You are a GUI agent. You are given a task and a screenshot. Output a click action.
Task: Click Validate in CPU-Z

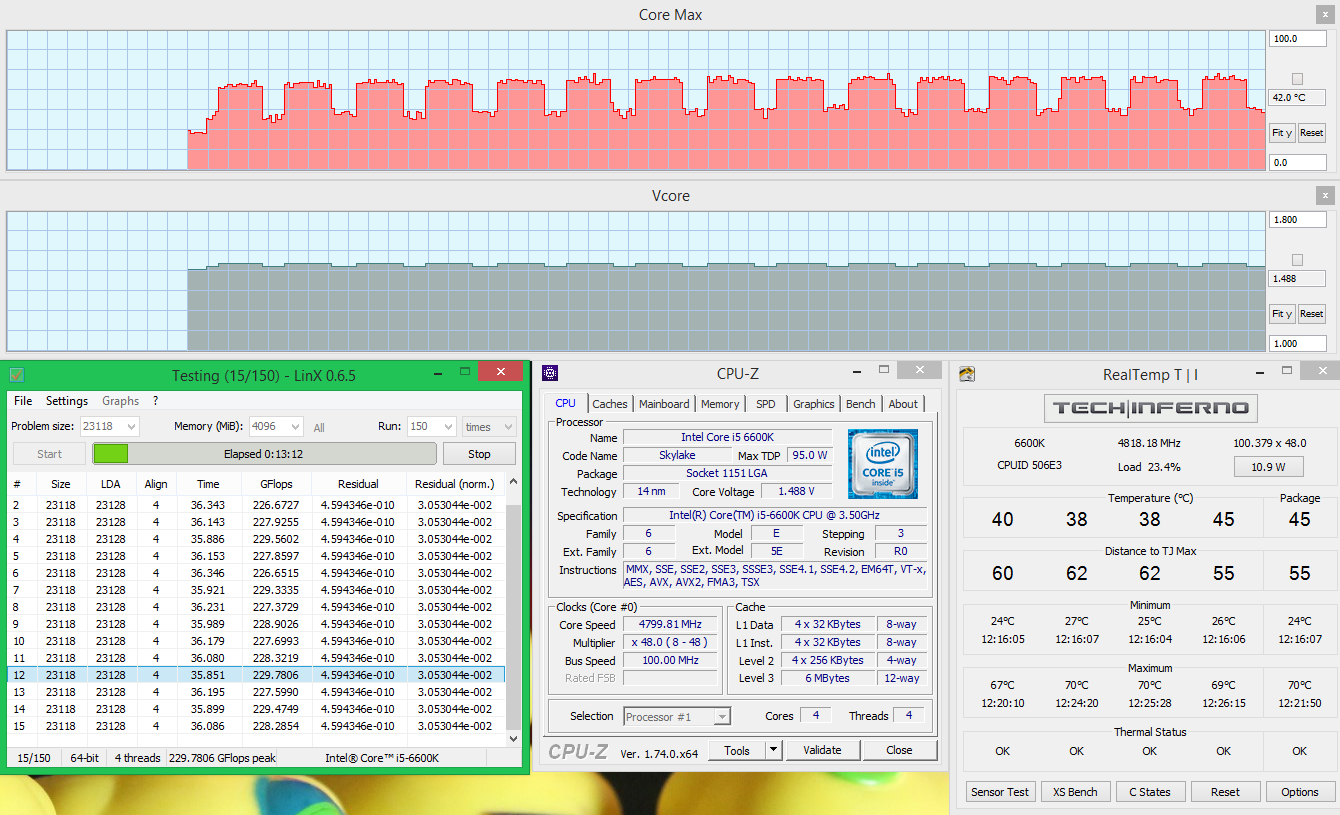coord(822,750)
